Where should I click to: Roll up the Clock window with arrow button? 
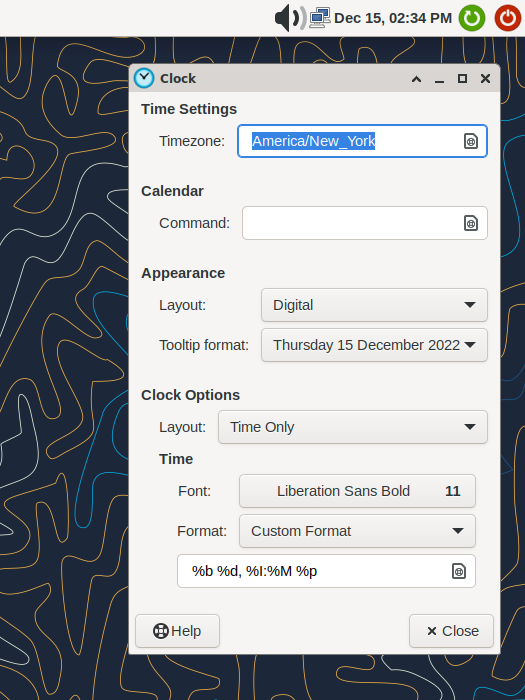(416, 79)
